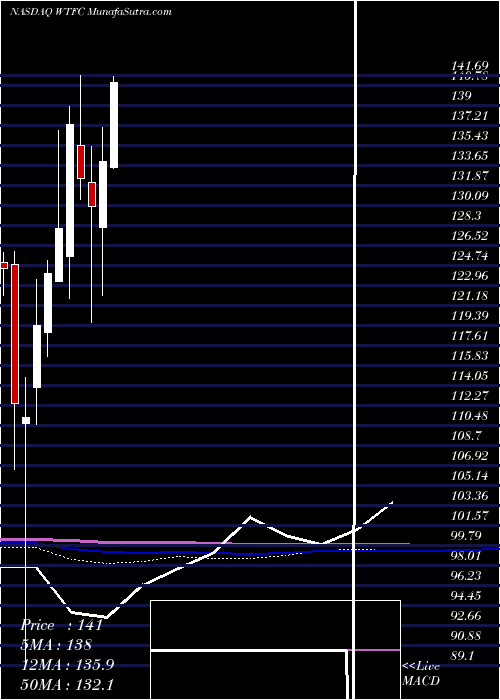Click the 101.57 price axis label
The image size is (500, 700).
point(470,516)
